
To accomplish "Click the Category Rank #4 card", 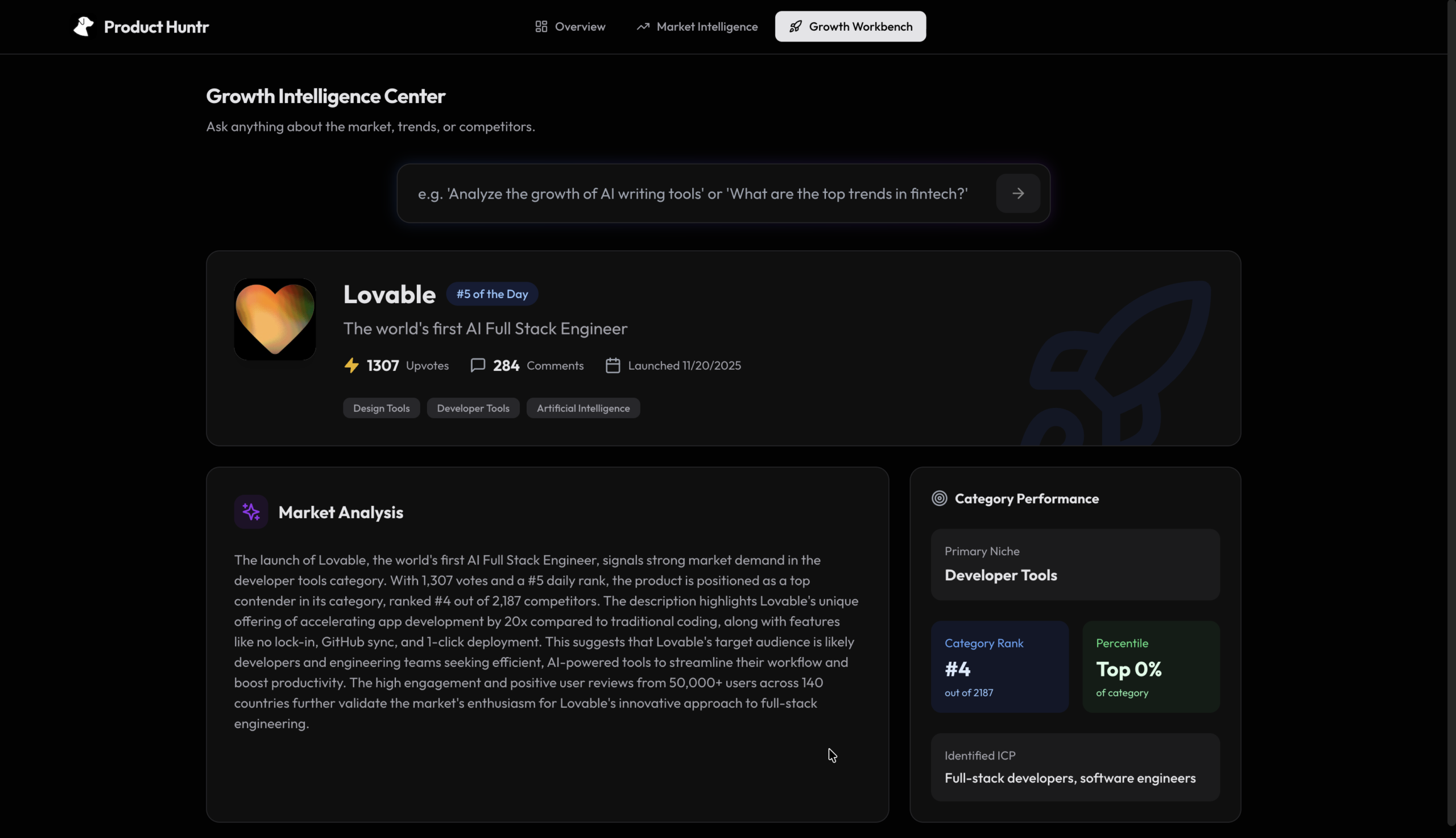I will pos(999,667).
